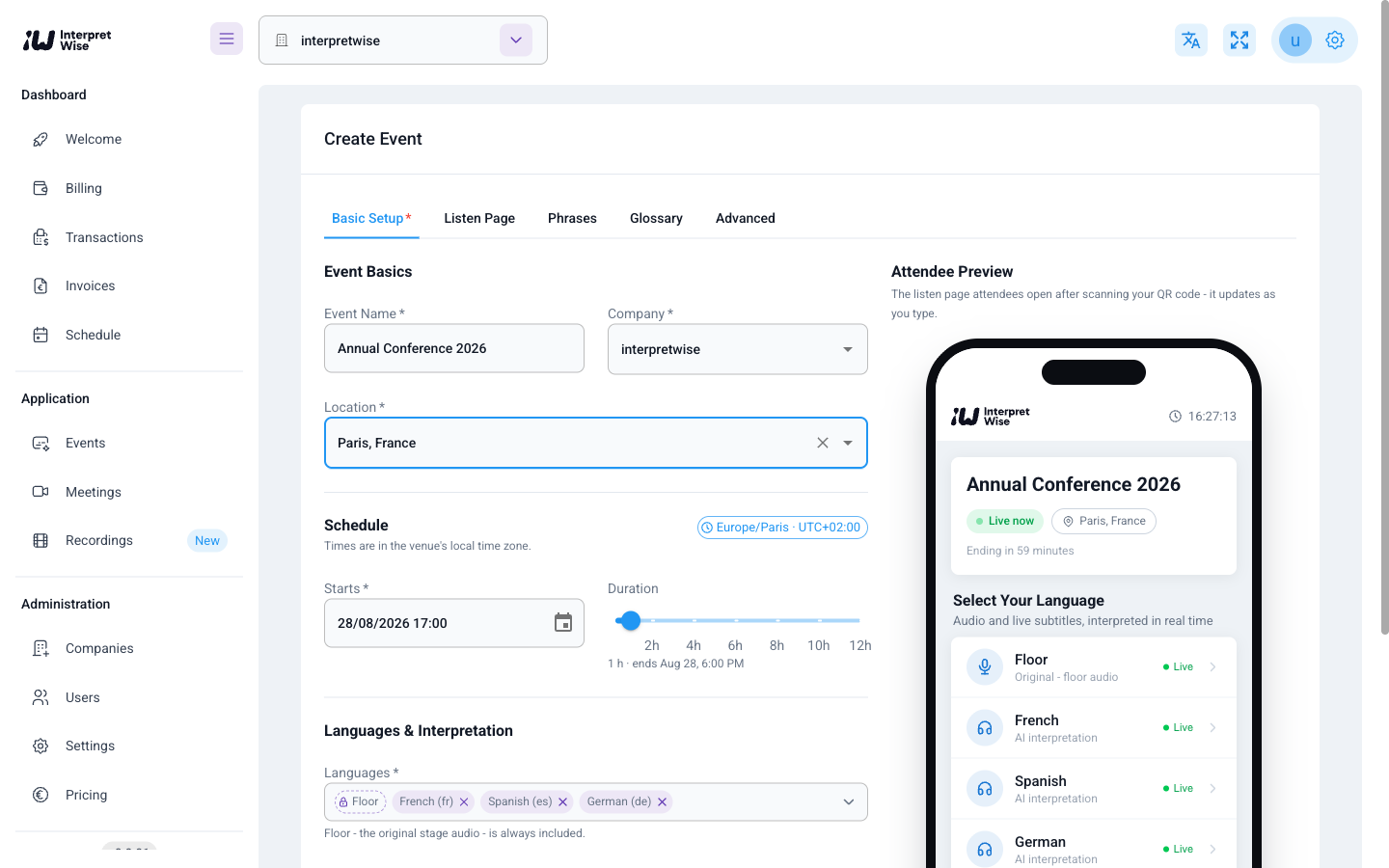Open Transactions in the sidebar
1389x868 pixels.
(x=129, y=237)
